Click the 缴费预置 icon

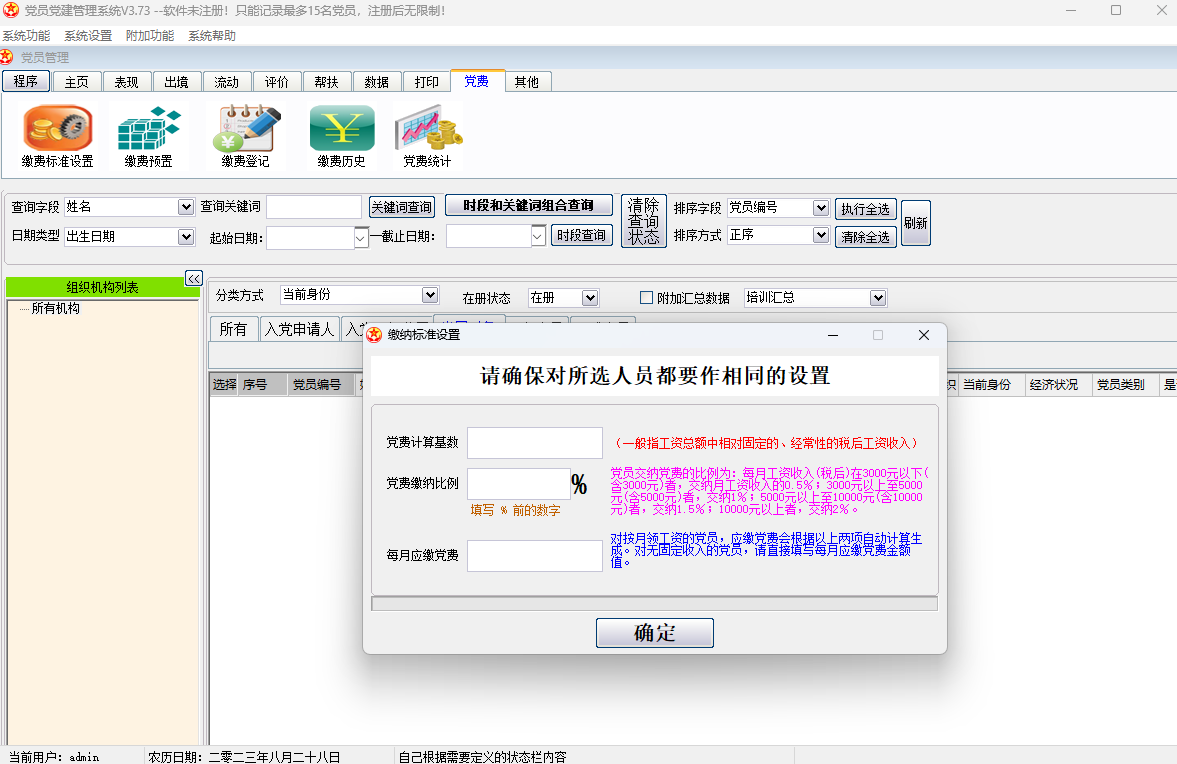(148, 129)
